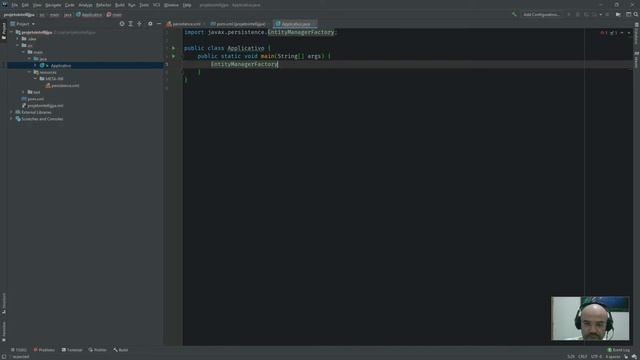This screenshot has height=360, width=640.
Task: Click UTF-8 encoding in status bar
Action: click(x=596, y=356)
